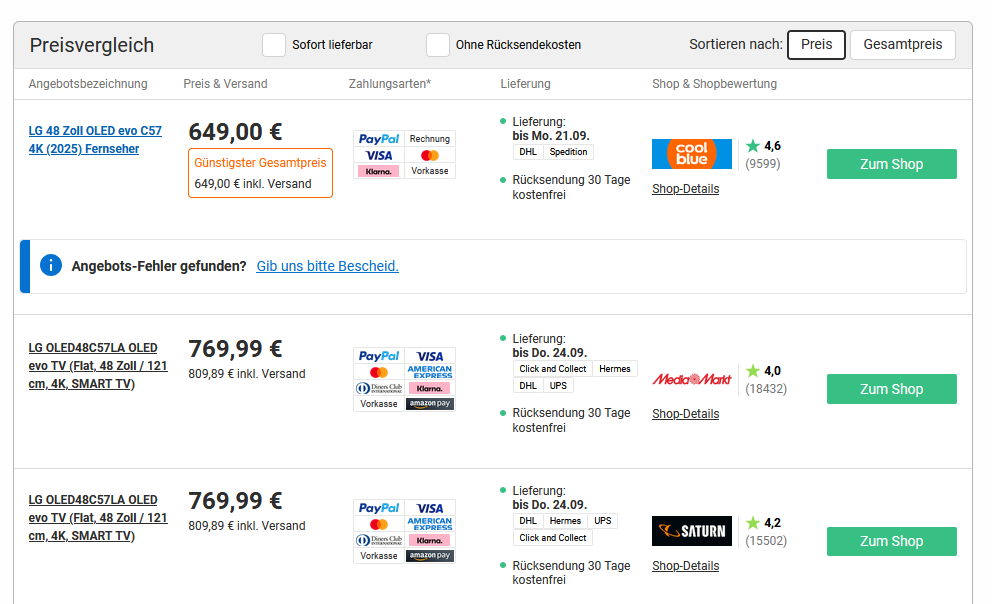Click the Klarna icon in the Coolblue offer

[379, 171]
